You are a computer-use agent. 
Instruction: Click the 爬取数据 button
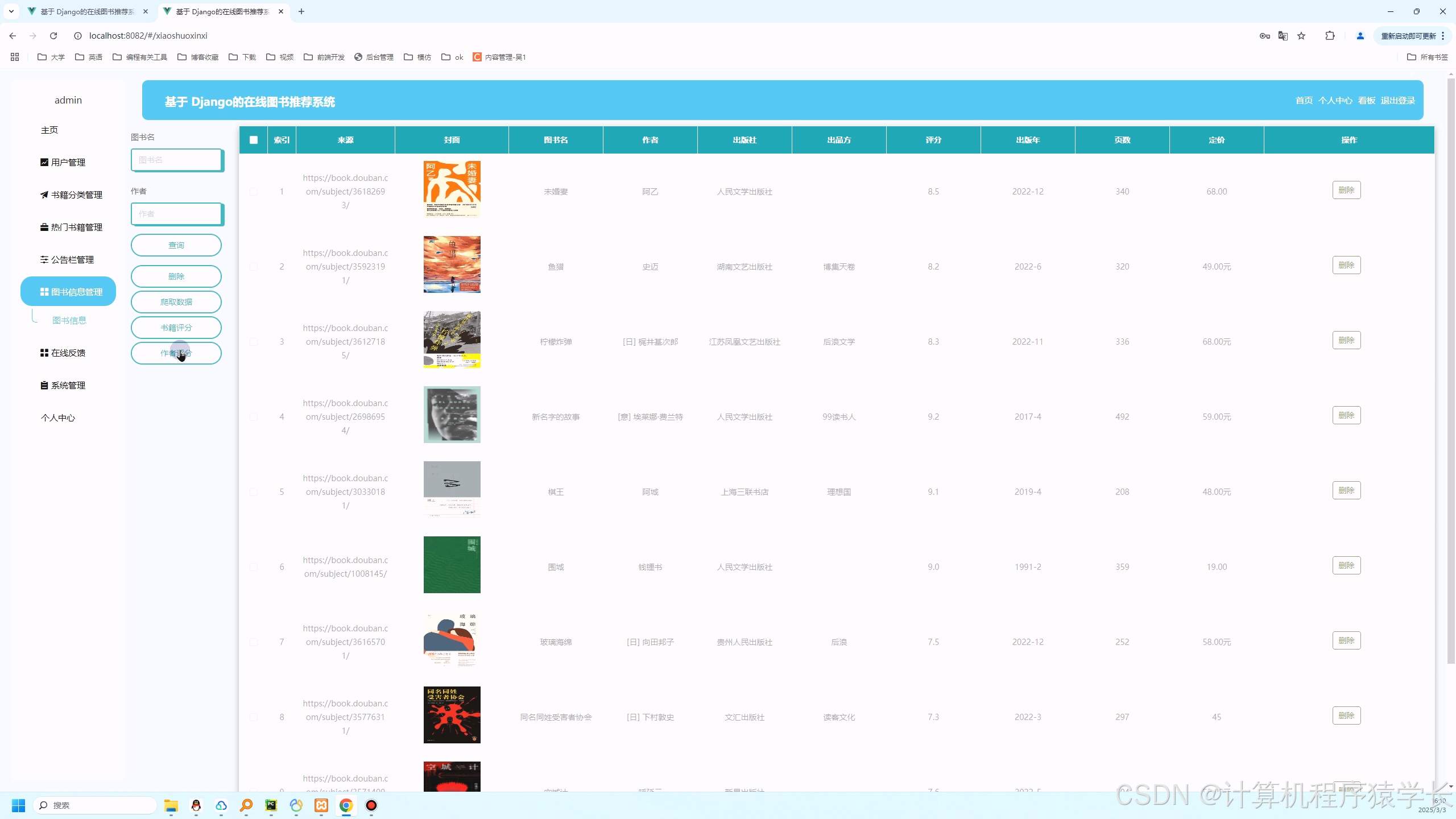click(176, 302)
